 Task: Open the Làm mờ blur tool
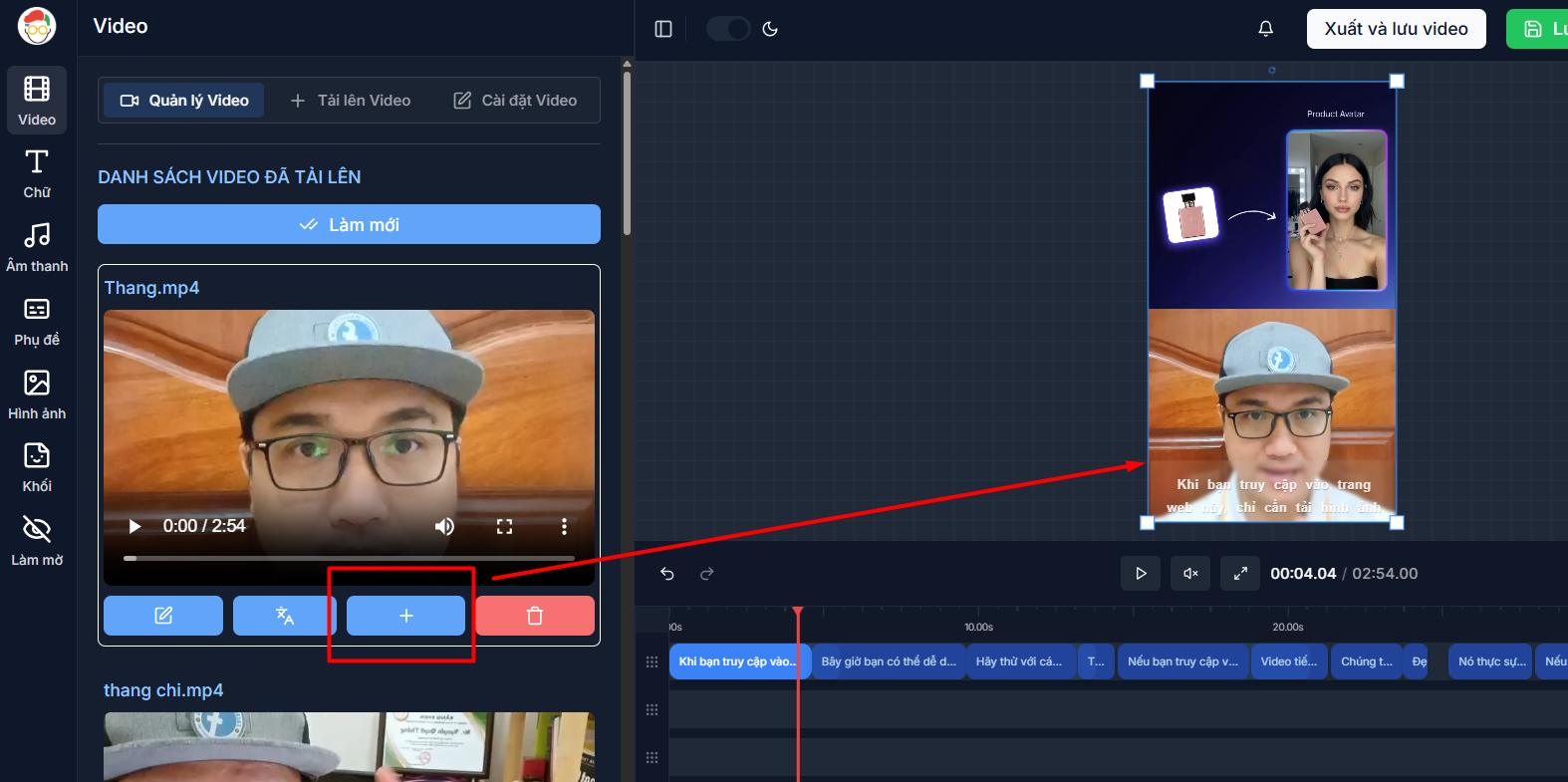click(x=37, y=542)
